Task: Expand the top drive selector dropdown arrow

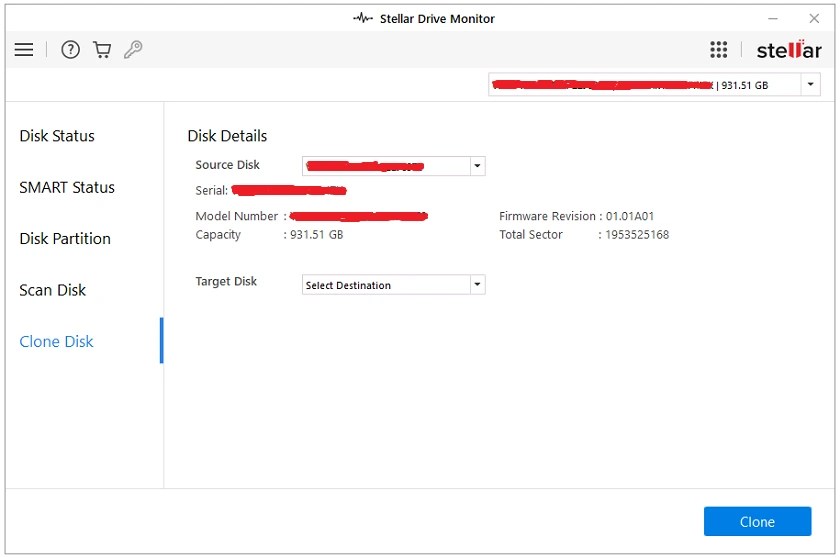Action: tap(810, 85)
